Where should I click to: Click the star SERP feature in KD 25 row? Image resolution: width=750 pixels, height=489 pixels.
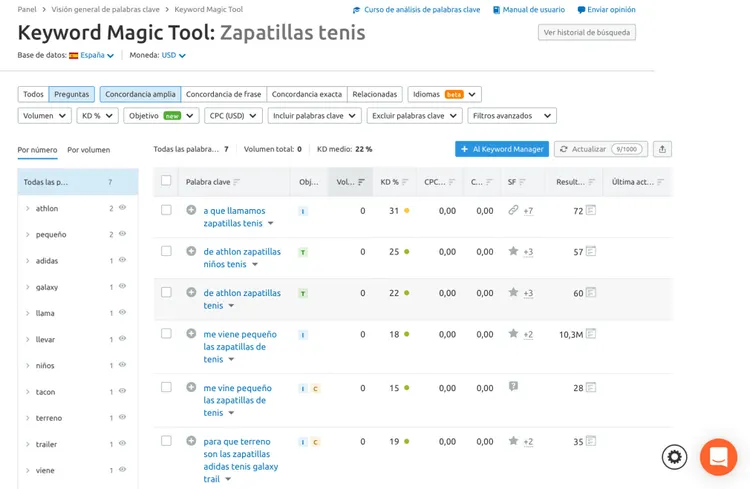click(x=513, y=251)
